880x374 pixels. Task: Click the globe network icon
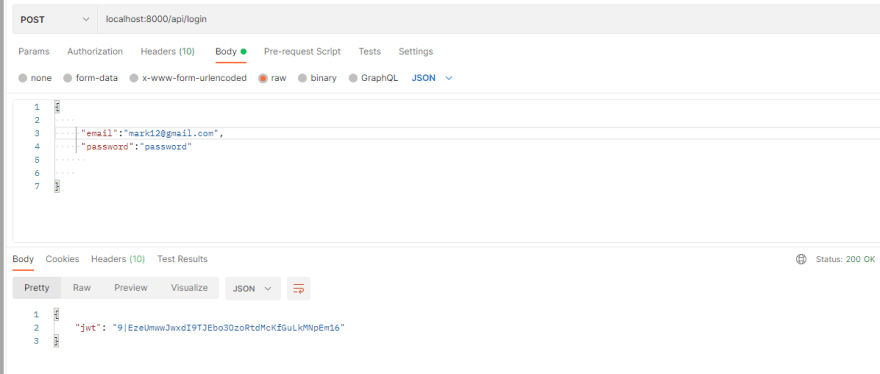(x=801, y=259)
